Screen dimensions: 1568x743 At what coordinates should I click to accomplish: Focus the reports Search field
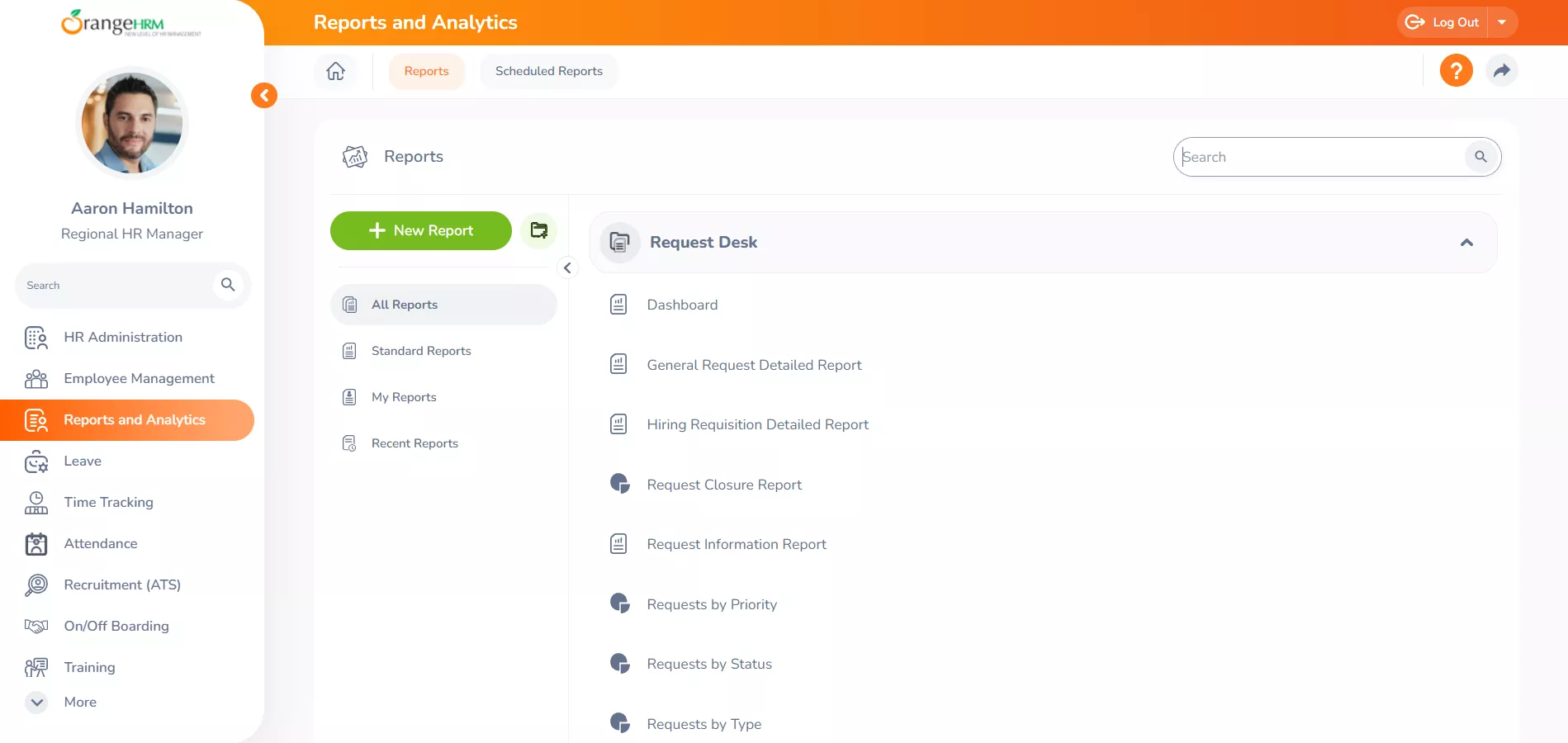(x=1319, y=157)
